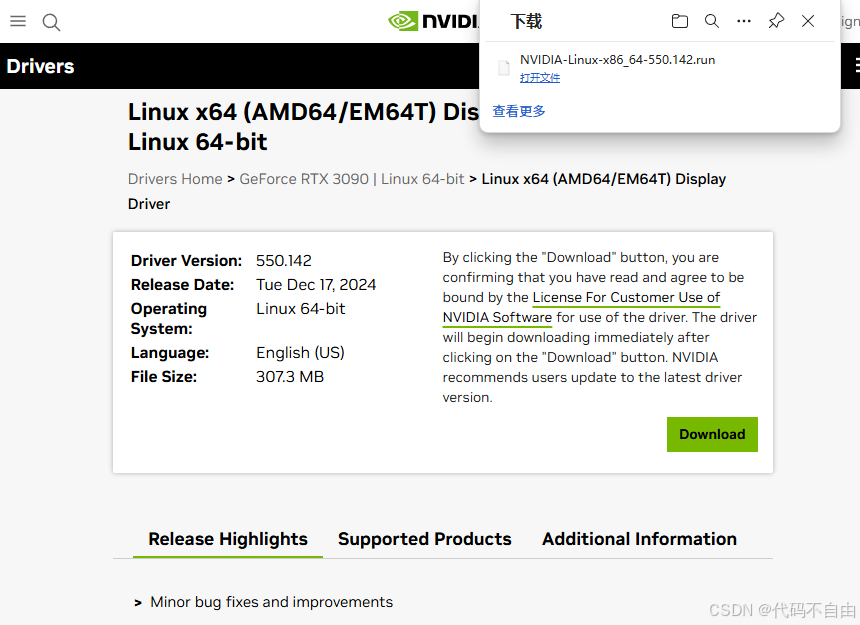
Task: Open more options ellipsis in download panel
Action: click(744, 21)
